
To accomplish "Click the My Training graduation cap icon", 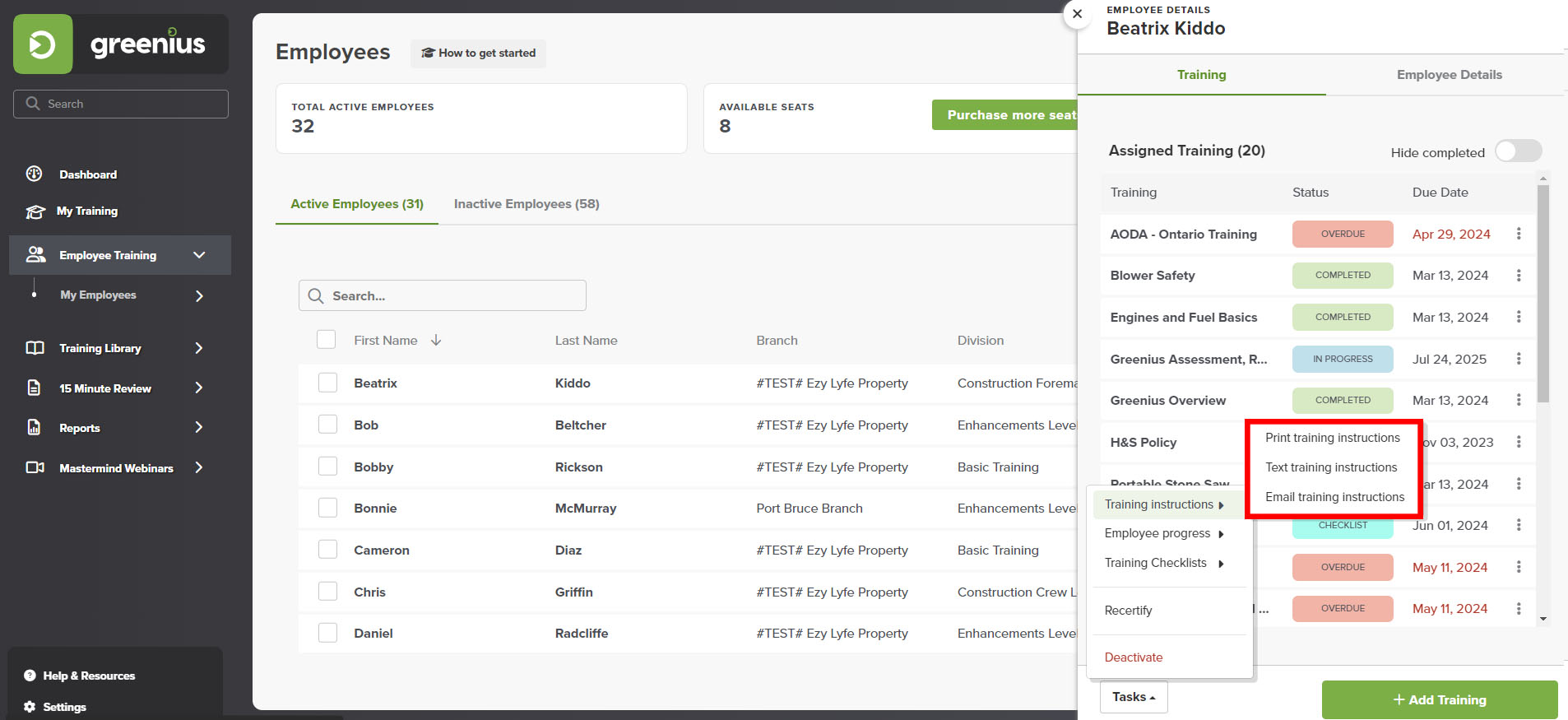I will [x=35, y=211].
